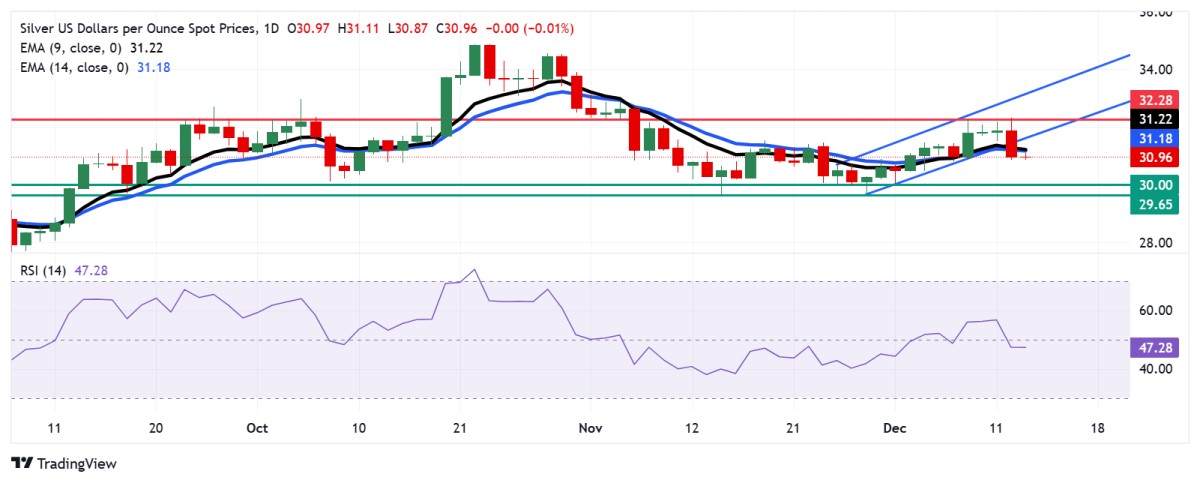The width and height of the screenshot is (1200, 483).
Task: Click the 34.00 price axis label
Action: [1156, 70]
